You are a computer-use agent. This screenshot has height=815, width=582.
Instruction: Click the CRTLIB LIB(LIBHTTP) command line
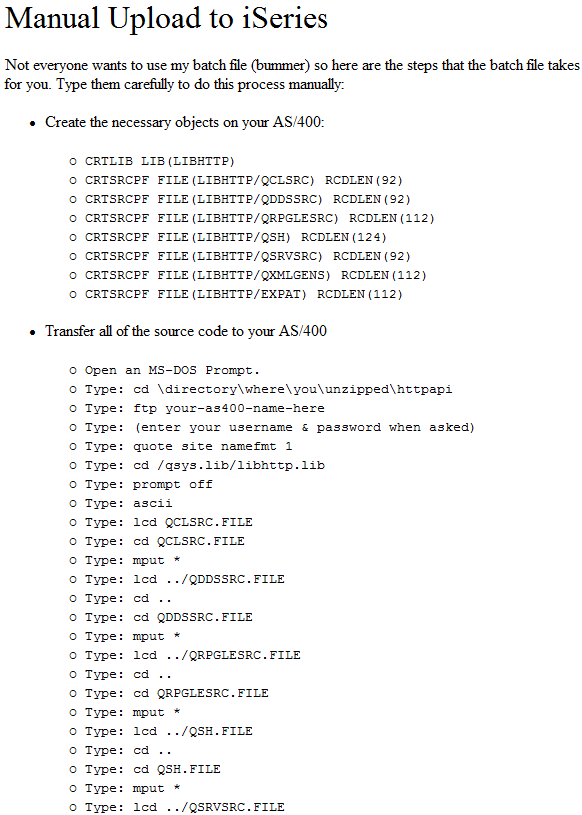tap(160, 161)
